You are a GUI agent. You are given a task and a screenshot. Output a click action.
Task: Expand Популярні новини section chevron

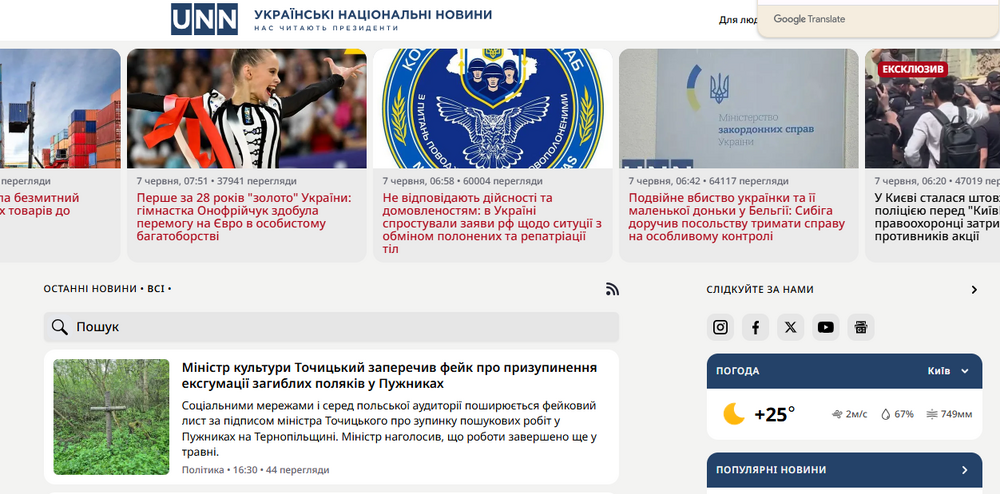click(x=964, y=470)
